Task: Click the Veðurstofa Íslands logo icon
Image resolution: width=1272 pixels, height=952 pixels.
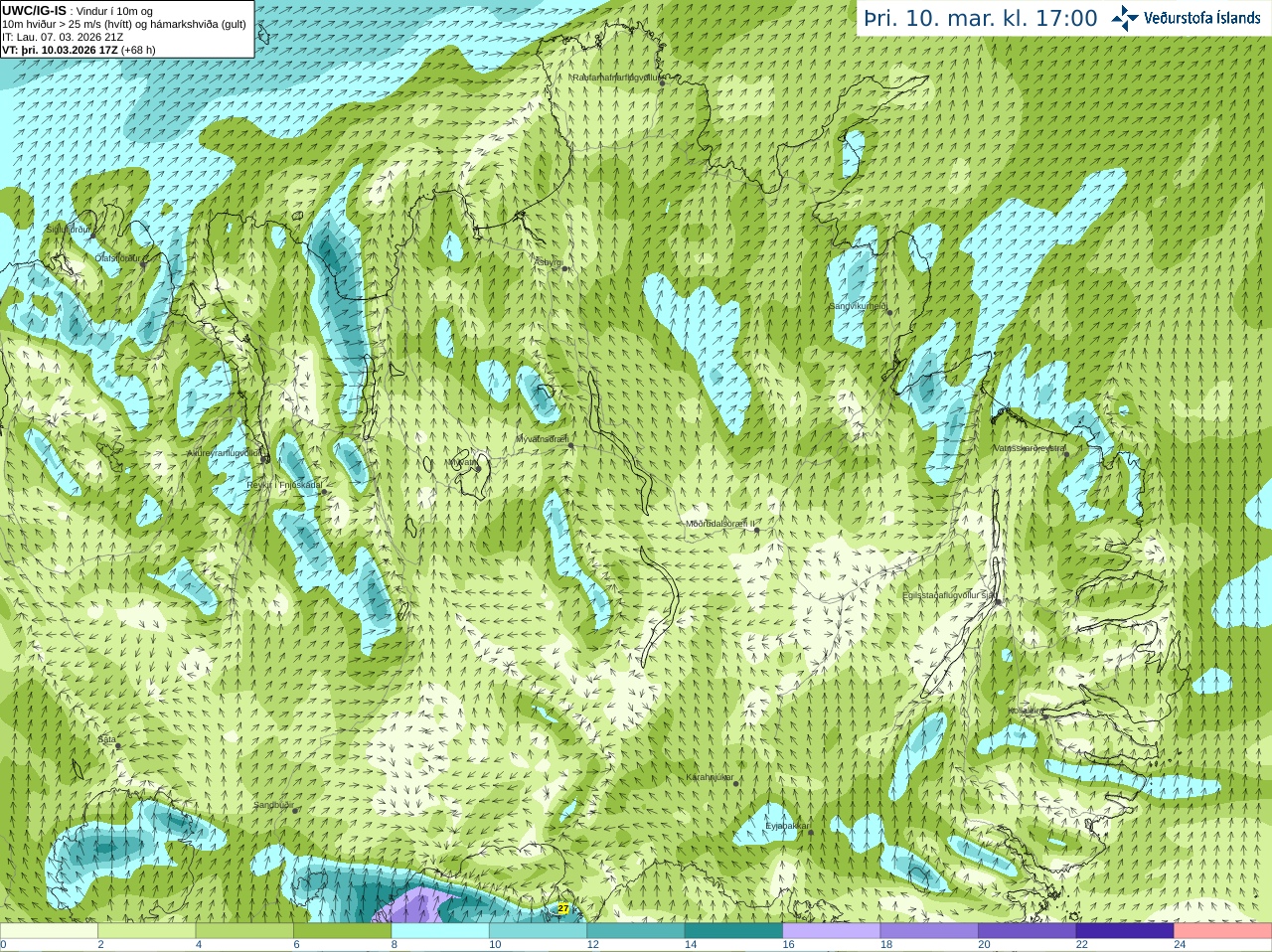Action: 1125,18
